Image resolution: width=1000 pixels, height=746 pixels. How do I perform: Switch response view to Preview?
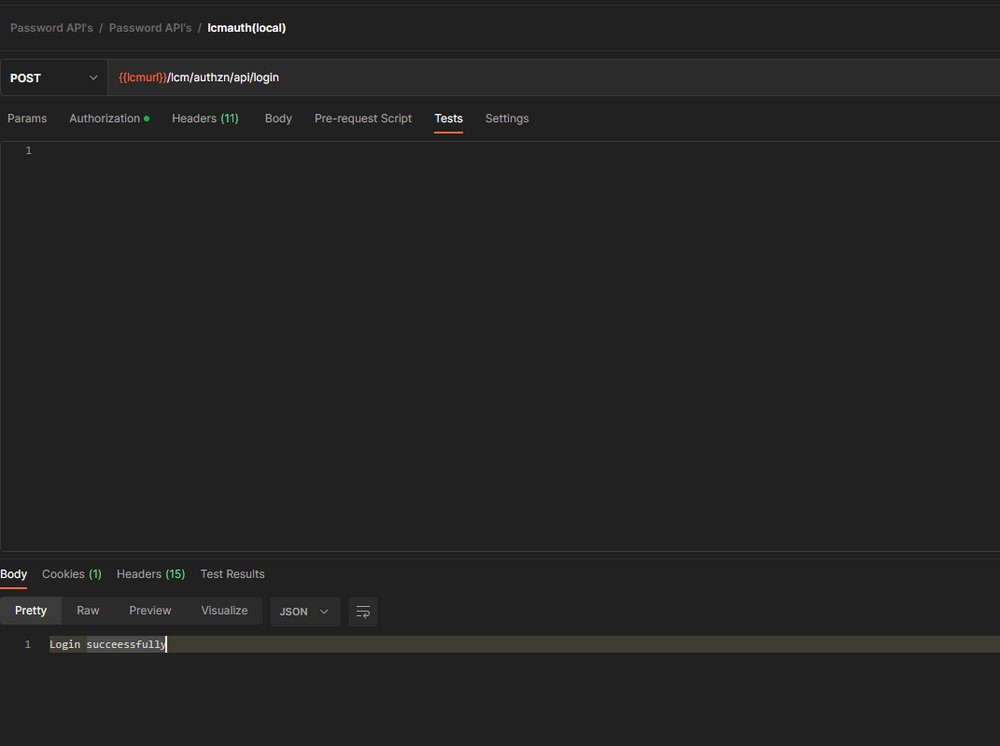coord(150,611)
